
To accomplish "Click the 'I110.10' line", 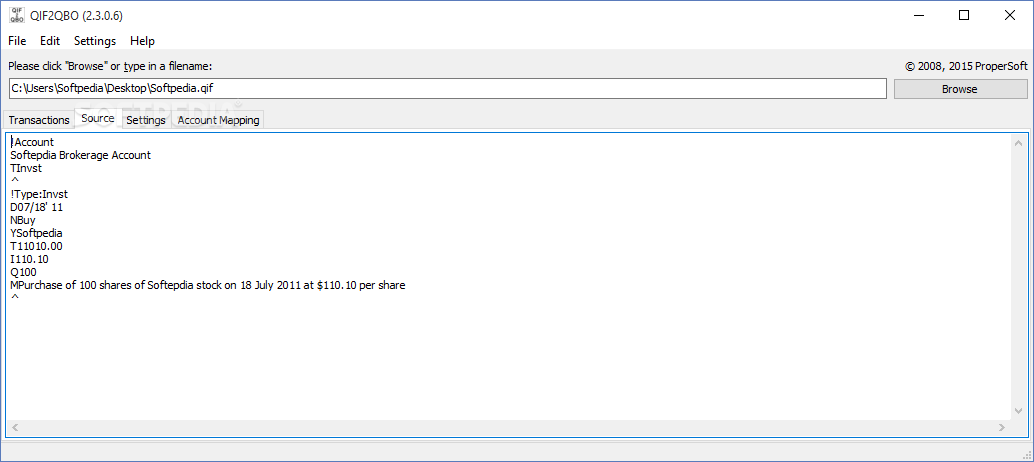I will pyautogui.click(x=30, y=260).
